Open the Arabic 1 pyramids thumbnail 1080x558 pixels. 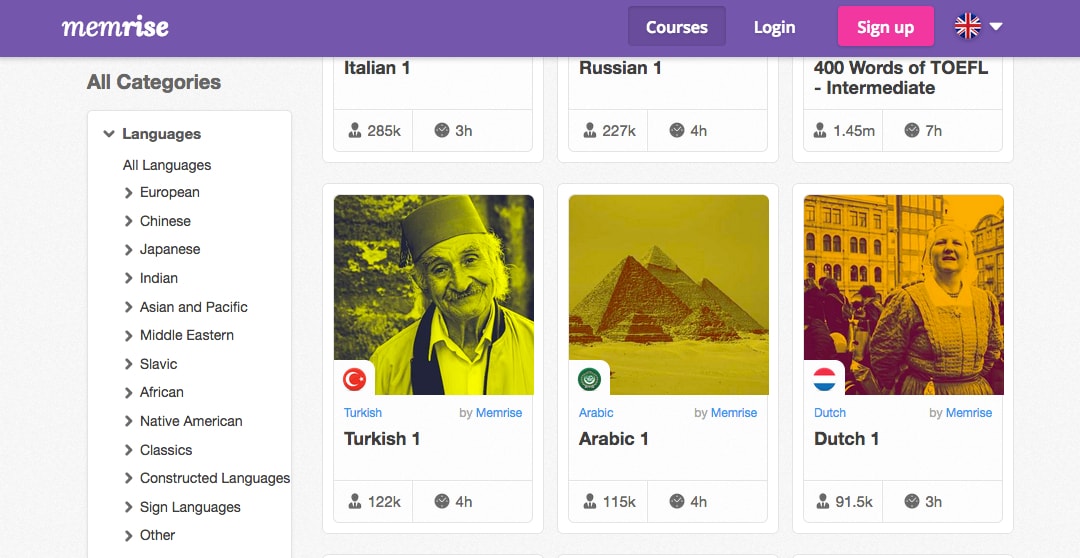[669, 295]
